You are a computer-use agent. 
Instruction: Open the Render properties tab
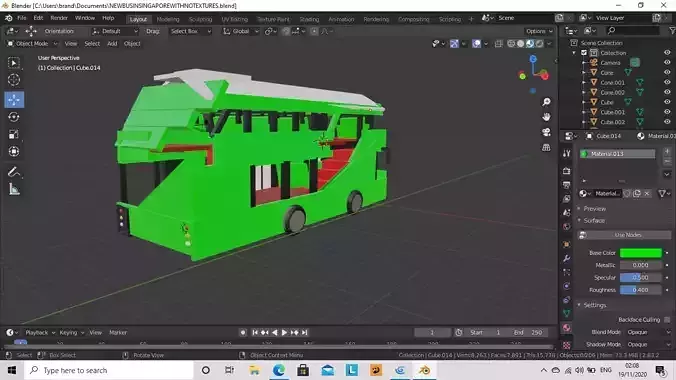566,171
